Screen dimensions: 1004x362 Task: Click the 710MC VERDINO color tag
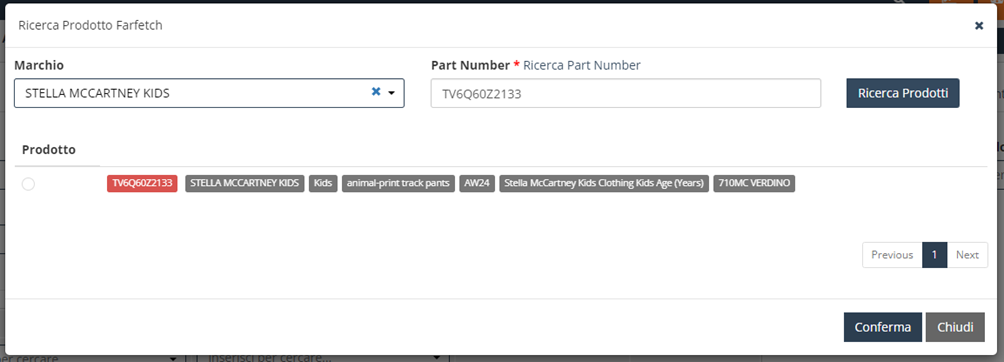point(754,183)
